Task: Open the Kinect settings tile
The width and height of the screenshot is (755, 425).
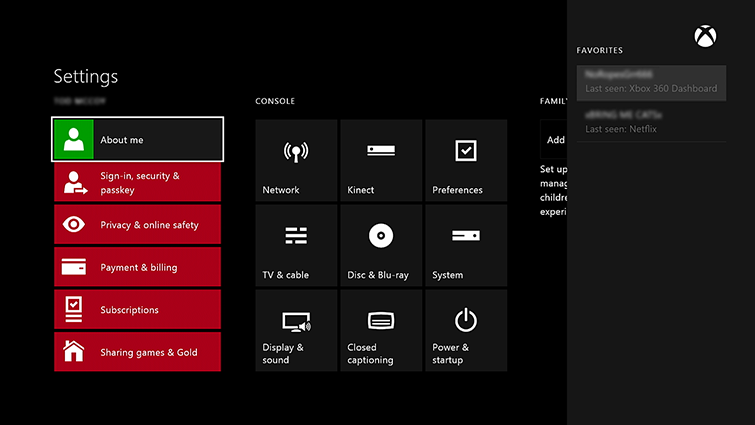Action: click(381, 160)
